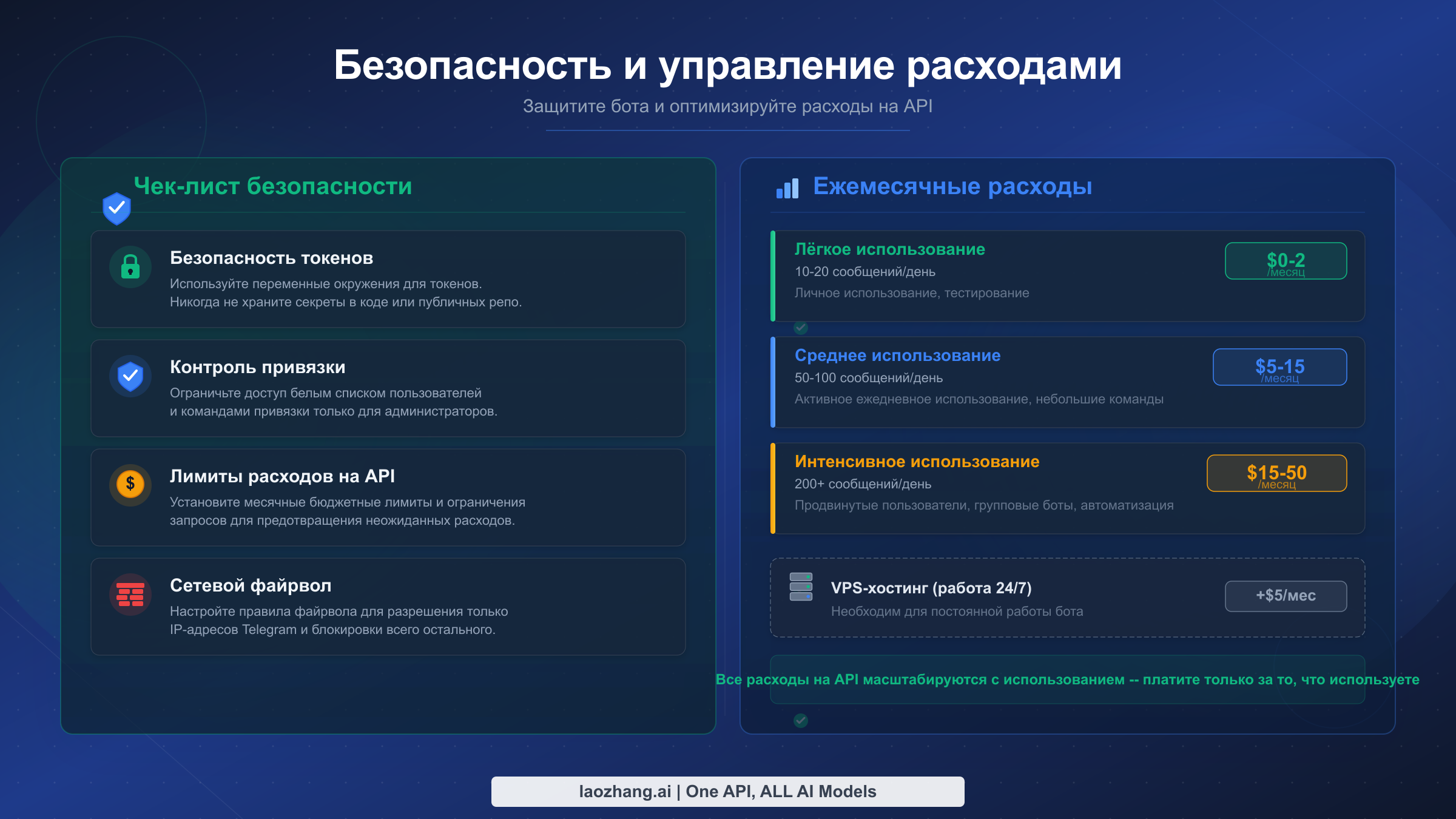
Task: Click the server stack icon beside VPS-хостинг
Action: [801, 588]
